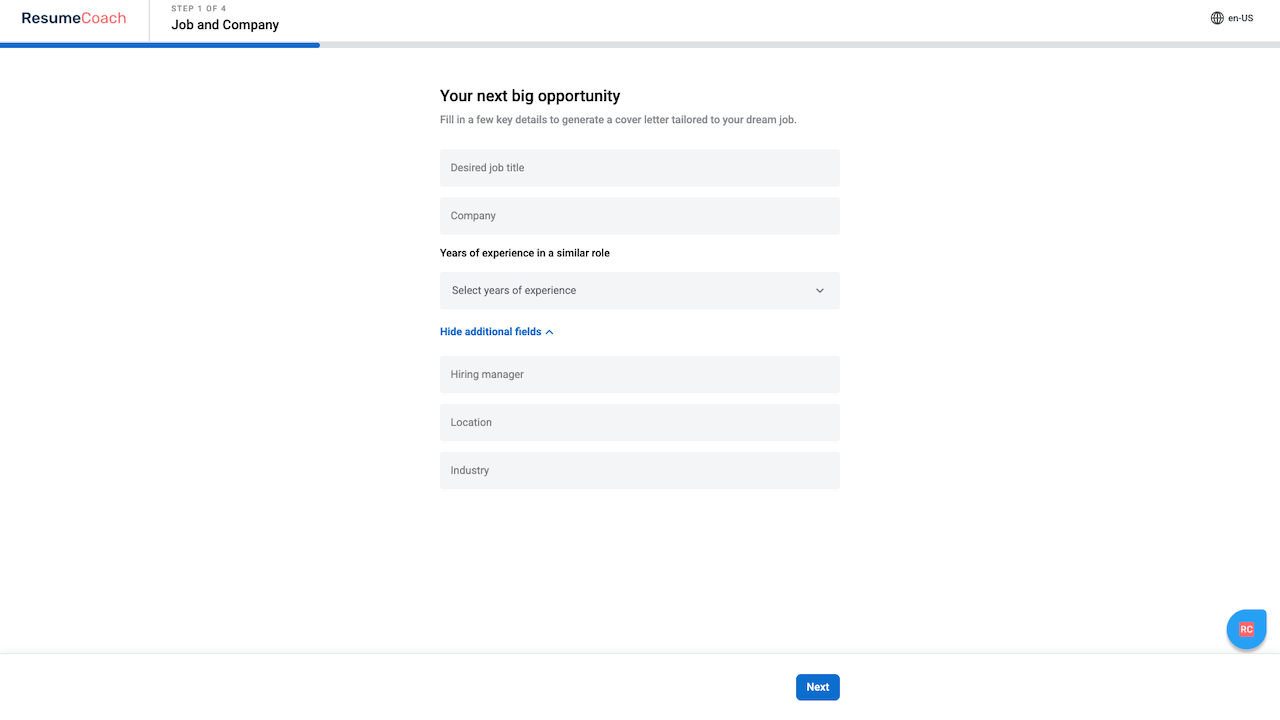Click the blue step progress bar

click(x=160, y=45)
